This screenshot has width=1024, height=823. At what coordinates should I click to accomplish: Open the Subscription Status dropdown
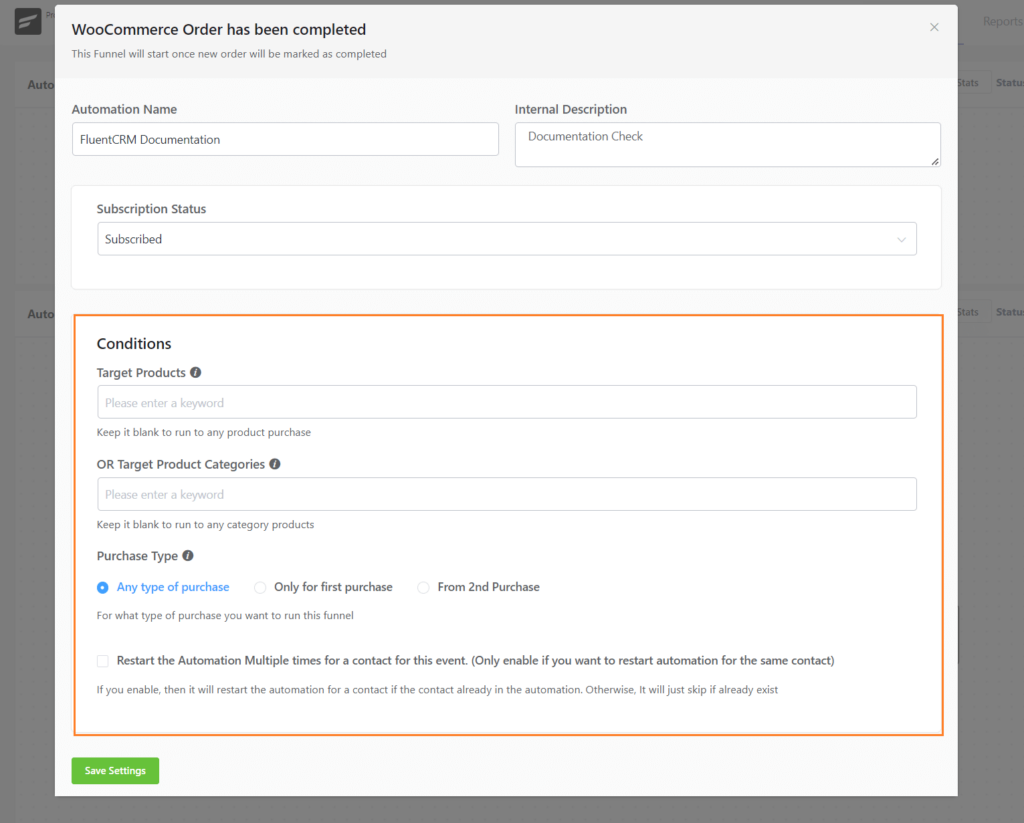pos(507,239)
